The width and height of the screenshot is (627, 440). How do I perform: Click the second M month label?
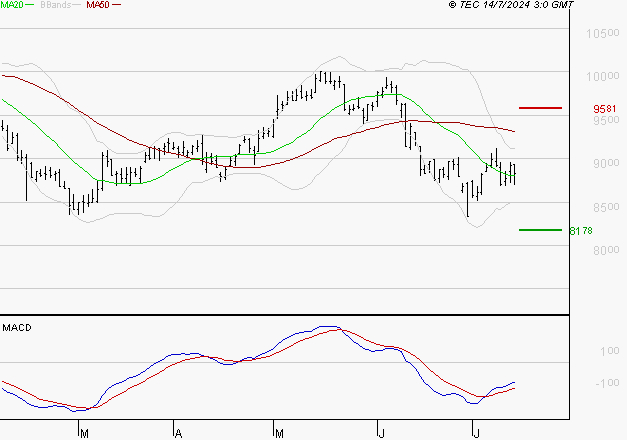pos(279,434)
